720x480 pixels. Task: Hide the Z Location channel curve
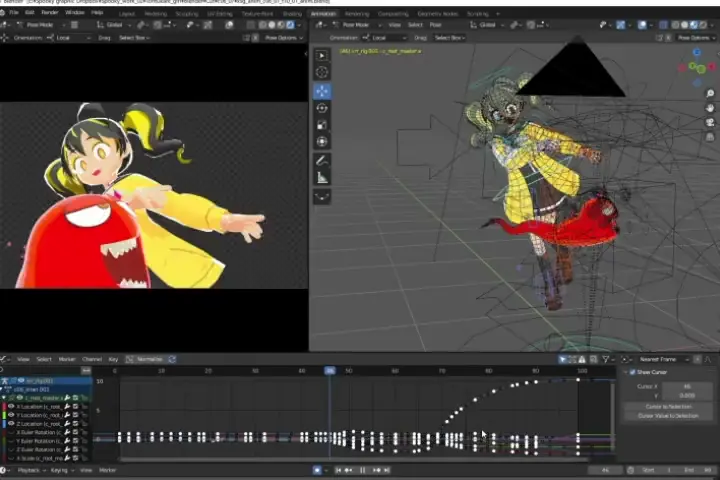point(11,424)
